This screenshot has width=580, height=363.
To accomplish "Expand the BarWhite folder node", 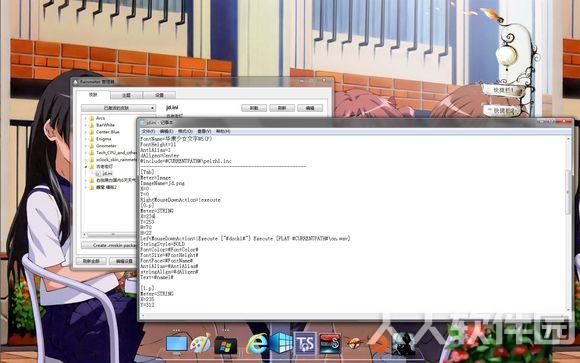I will (x=86, y=125).
